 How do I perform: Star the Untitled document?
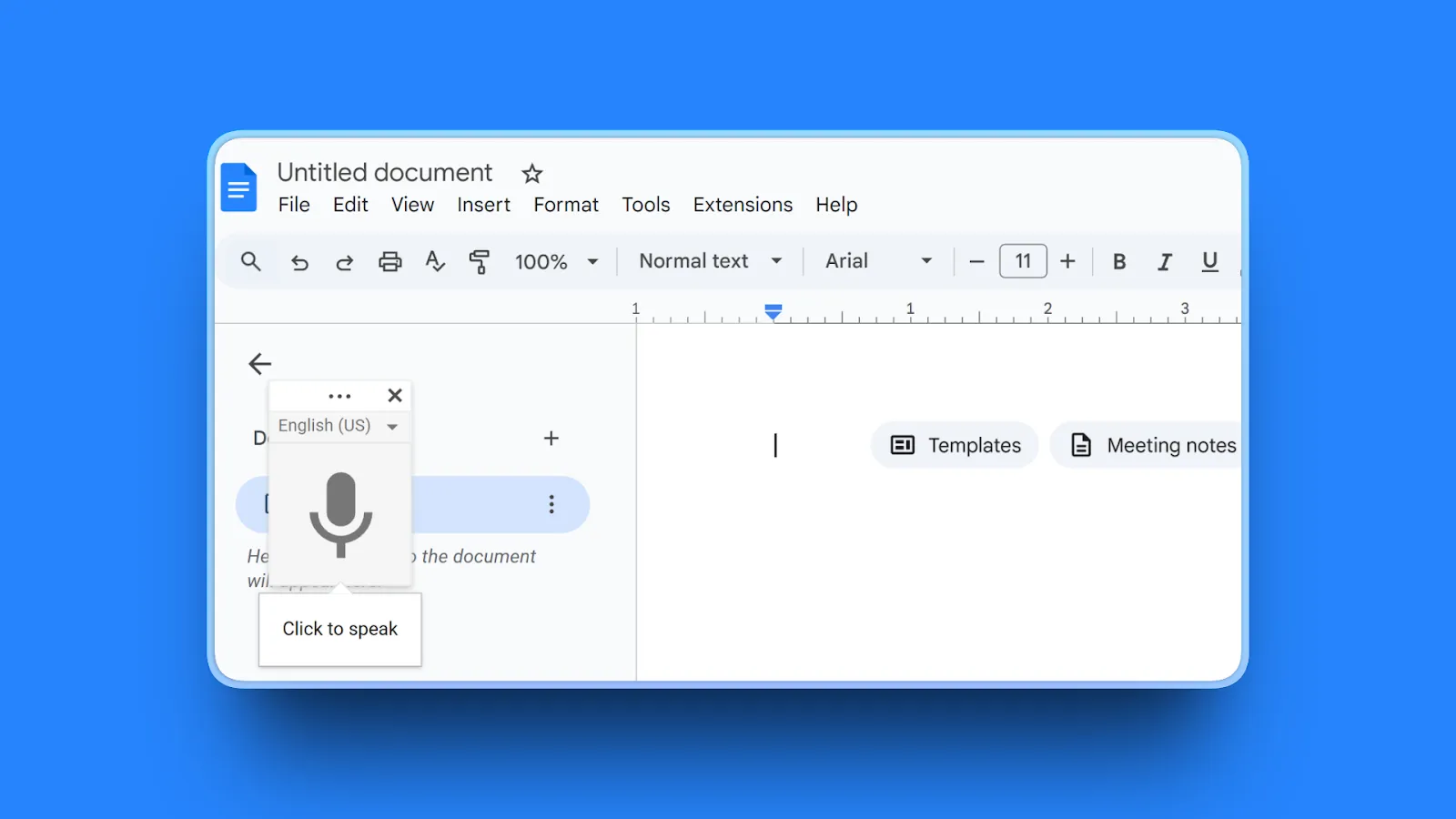(531, 174)
